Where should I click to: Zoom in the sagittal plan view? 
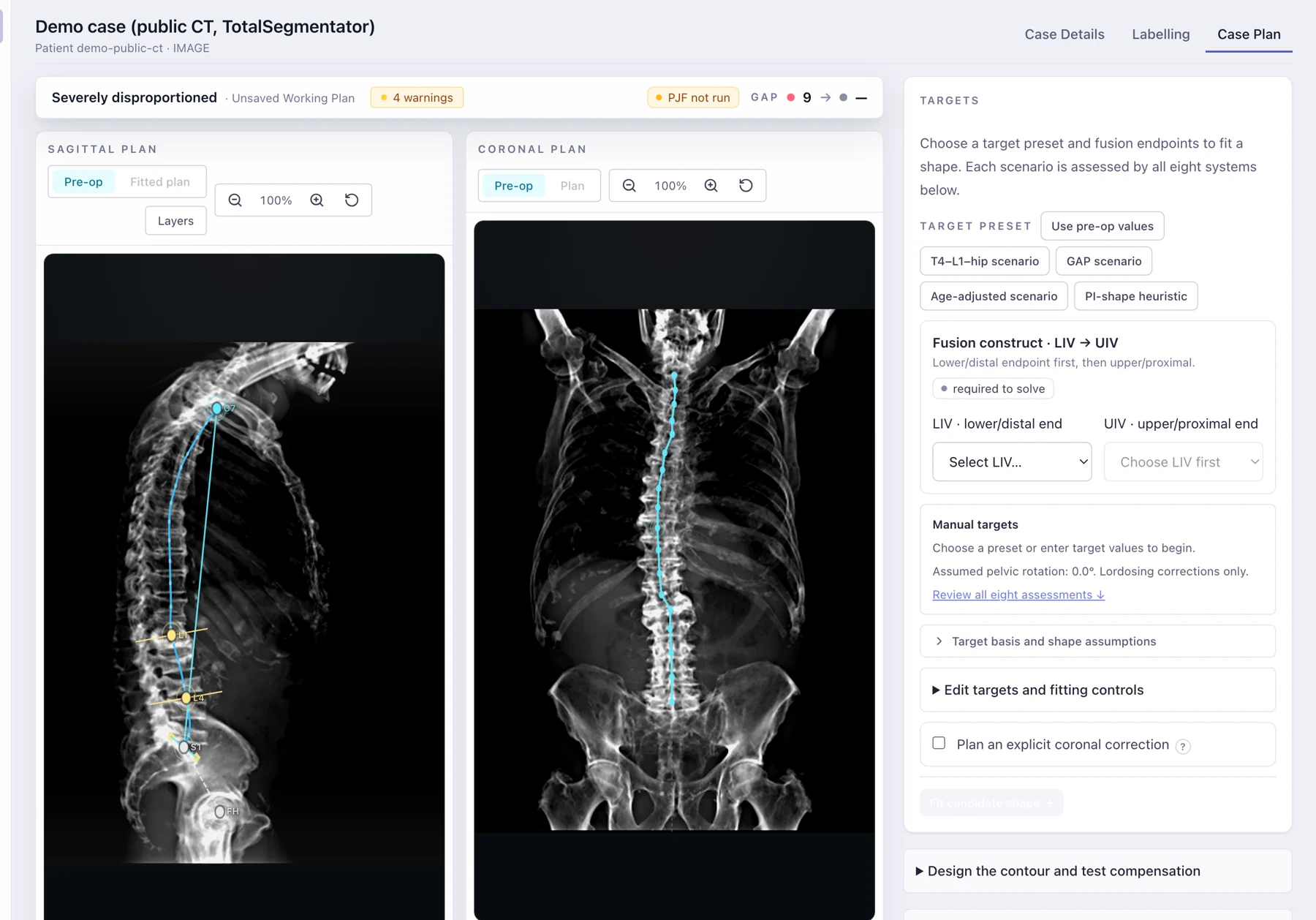pos(317,200)
